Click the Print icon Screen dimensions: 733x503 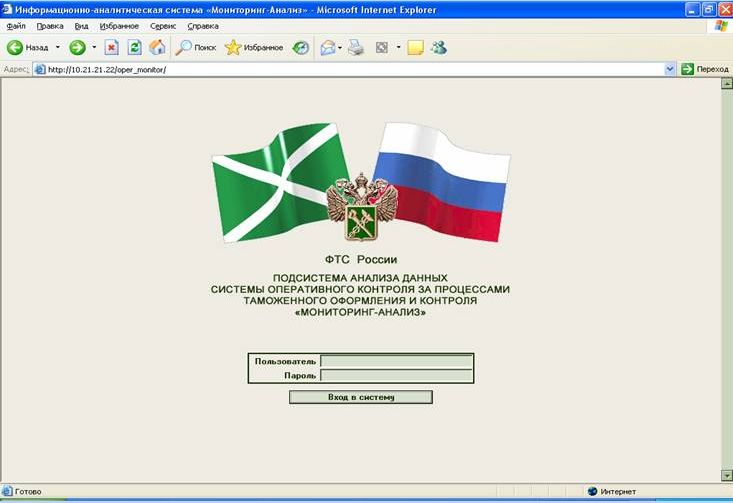coord(356,47)
